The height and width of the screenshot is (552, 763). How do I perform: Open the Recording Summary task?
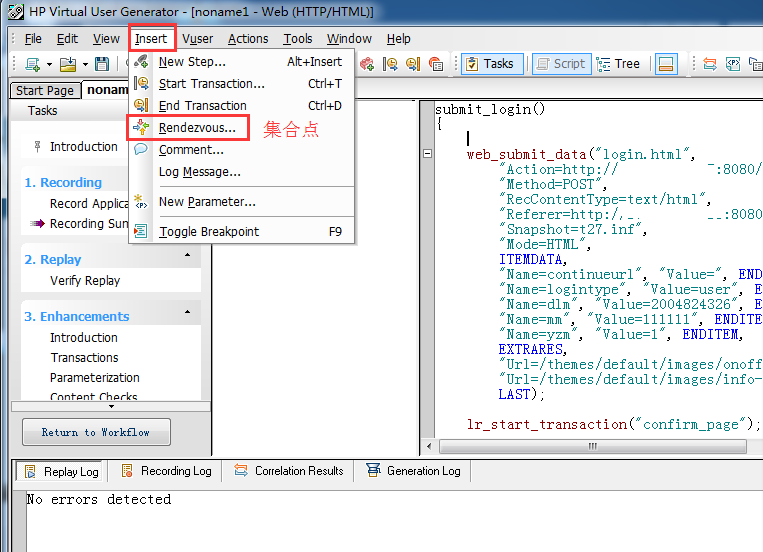click(x=89, y=223)
